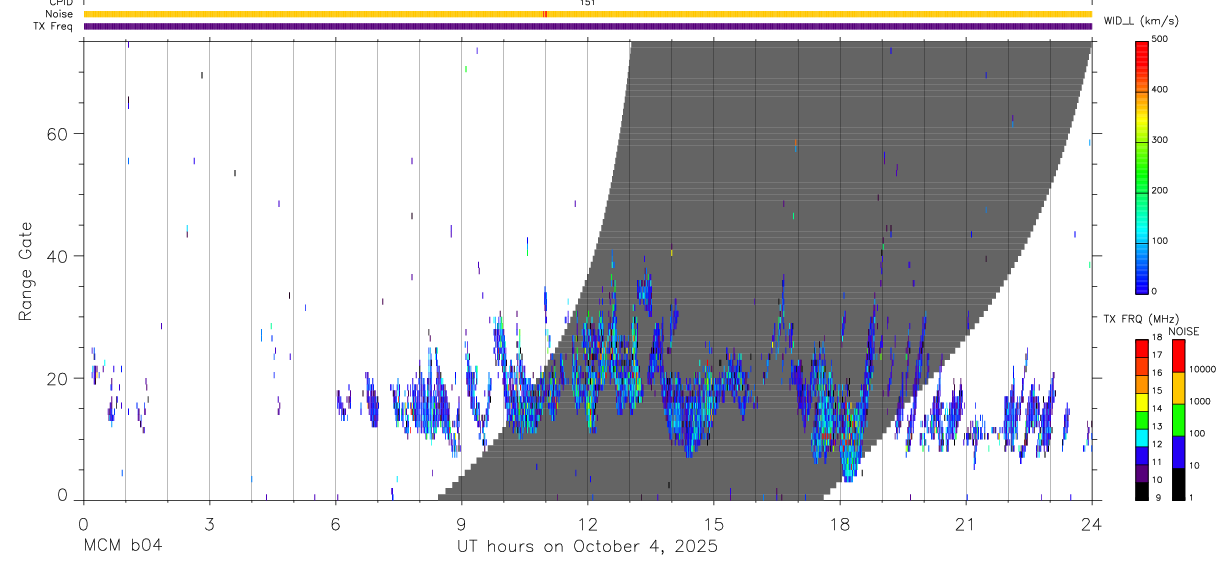Click the 'UT hours on October 4, 2025' caption
The image size is (1228, 567).
point(588,548)
